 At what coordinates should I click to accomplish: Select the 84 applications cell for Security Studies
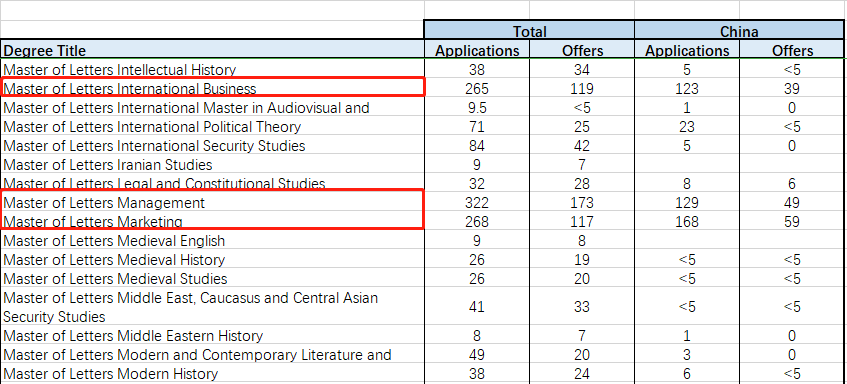pos(476,145)
